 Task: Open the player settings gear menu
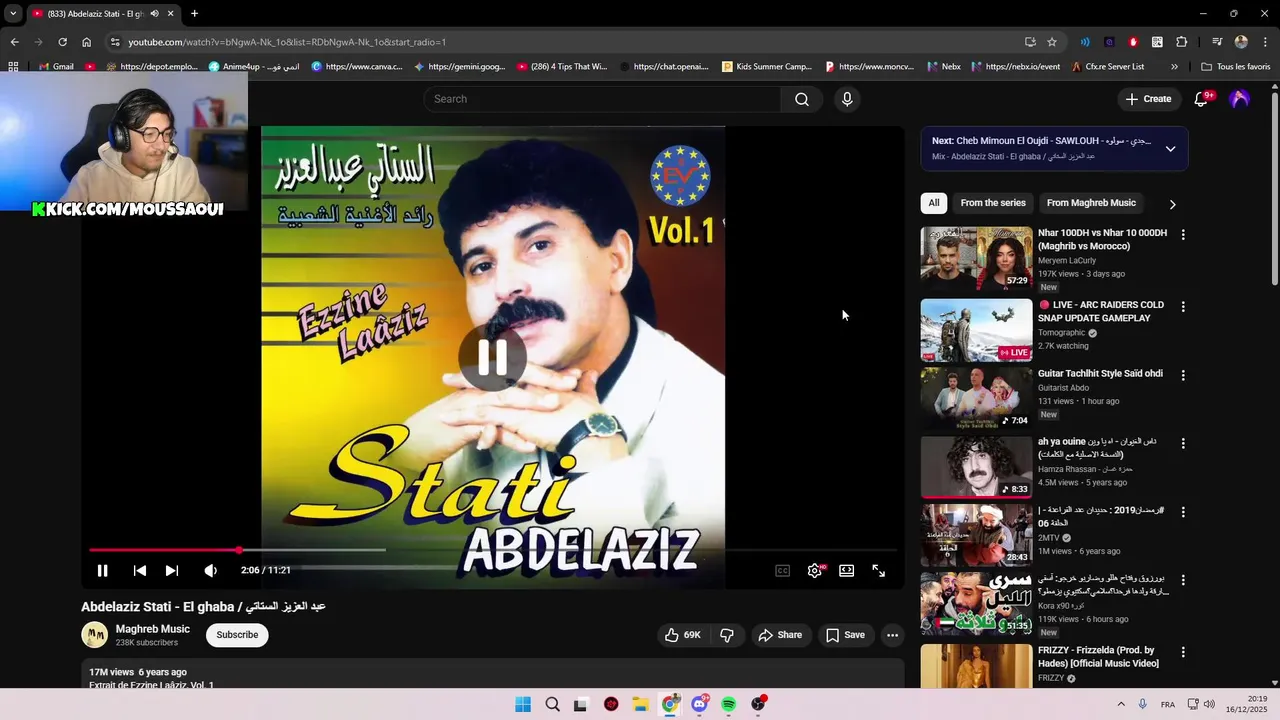point(815,570)
